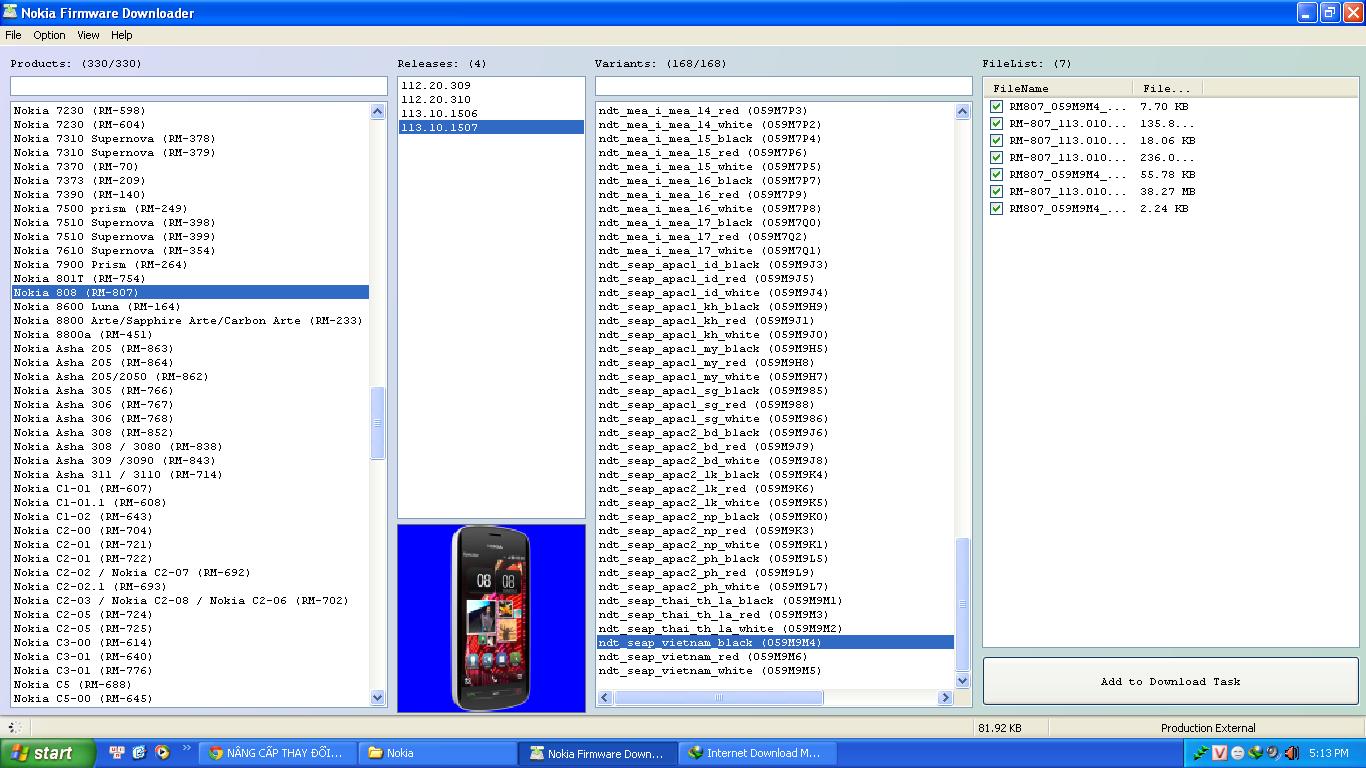Click the Windows start button
1366x768 pixels.
click(x=48, y=753)
